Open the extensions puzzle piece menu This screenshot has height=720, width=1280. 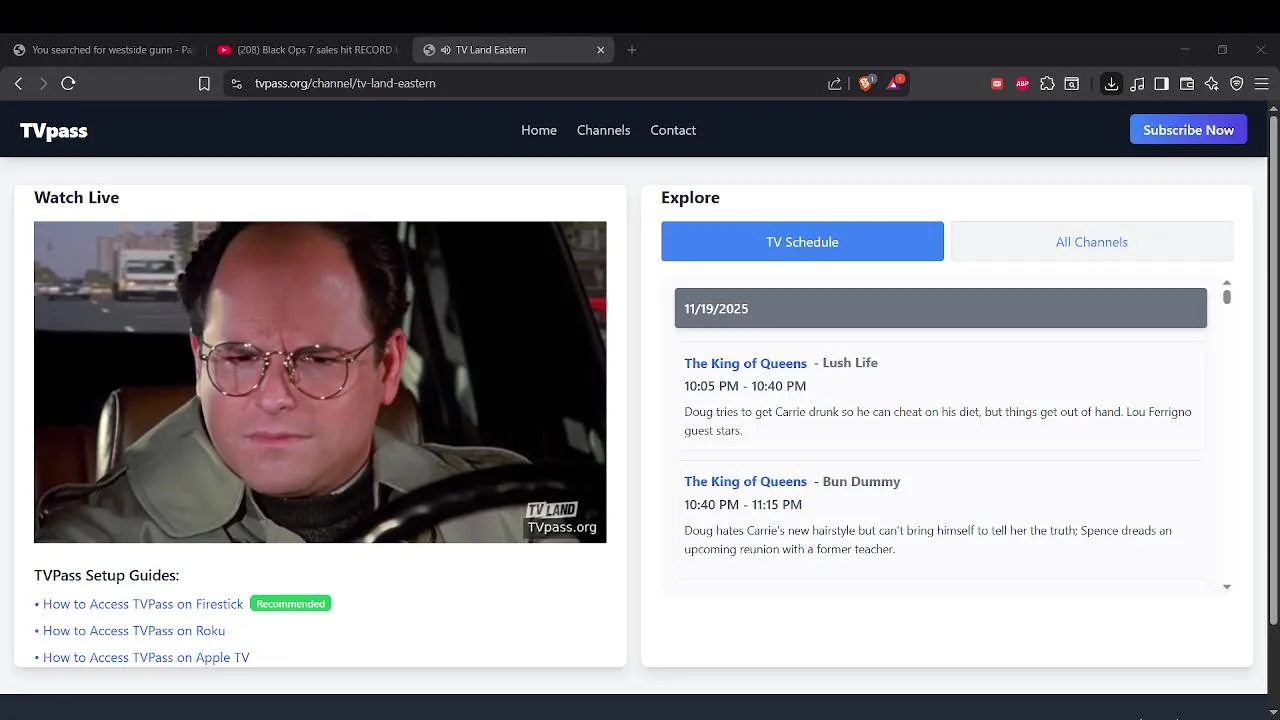[1047, 84]
